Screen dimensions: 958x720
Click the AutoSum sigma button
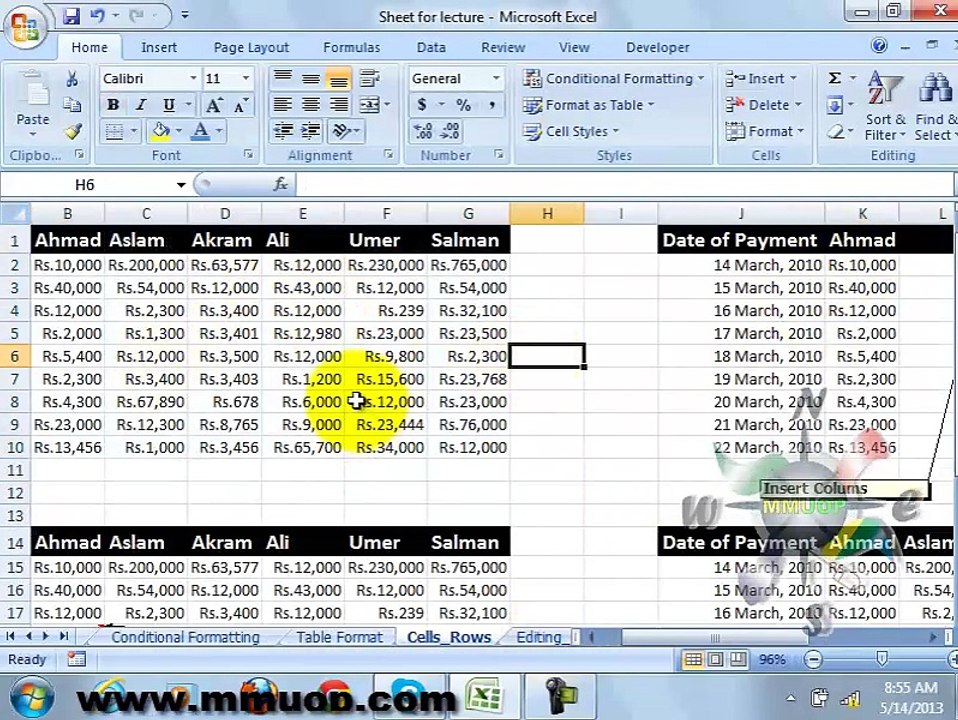pyautogui.click(x=835, y=78)
